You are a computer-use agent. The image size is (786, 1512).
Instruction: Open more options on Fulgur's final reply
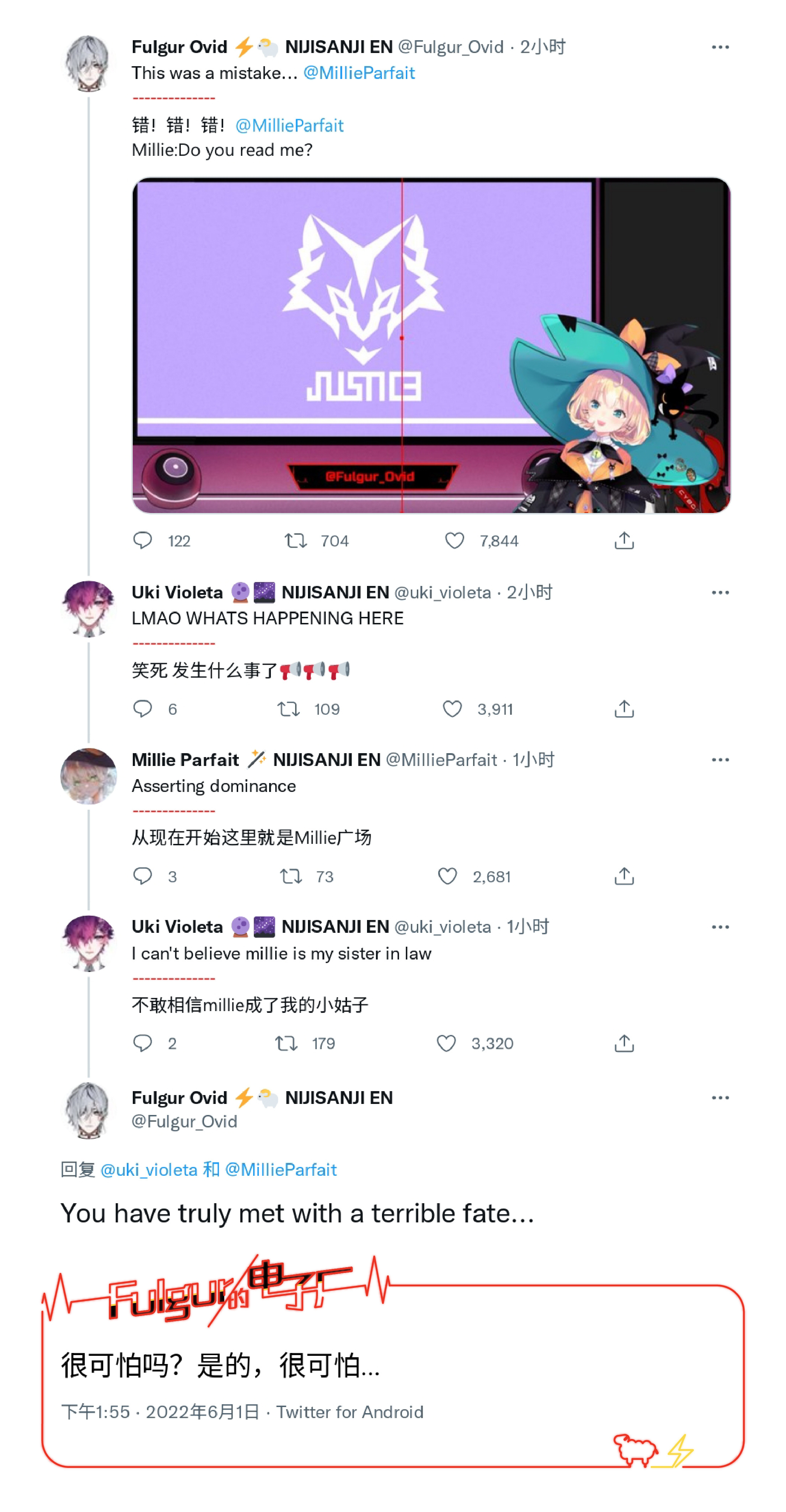click(x=720, y=1097)
